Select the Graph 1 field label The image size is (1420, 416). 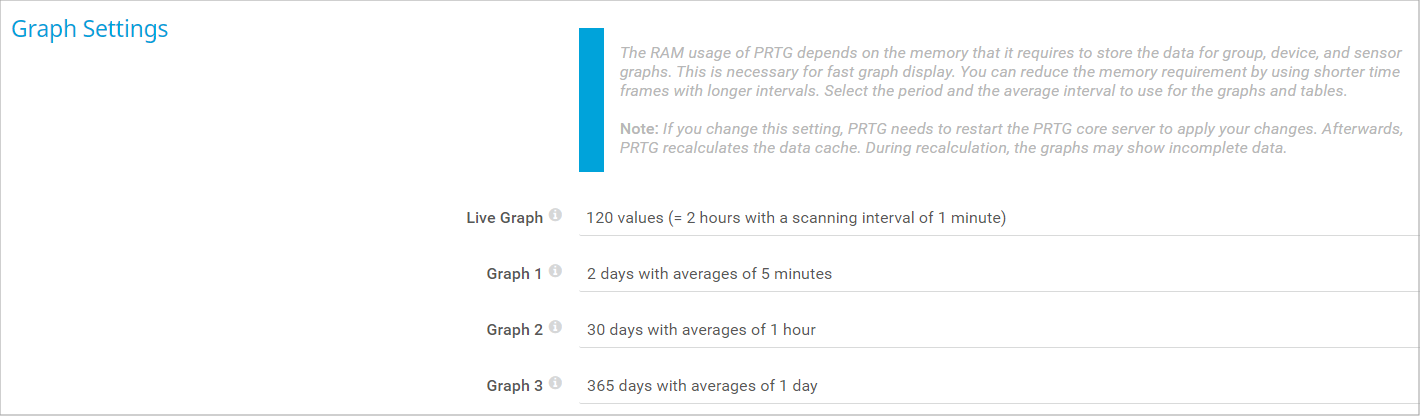point(514,274)
